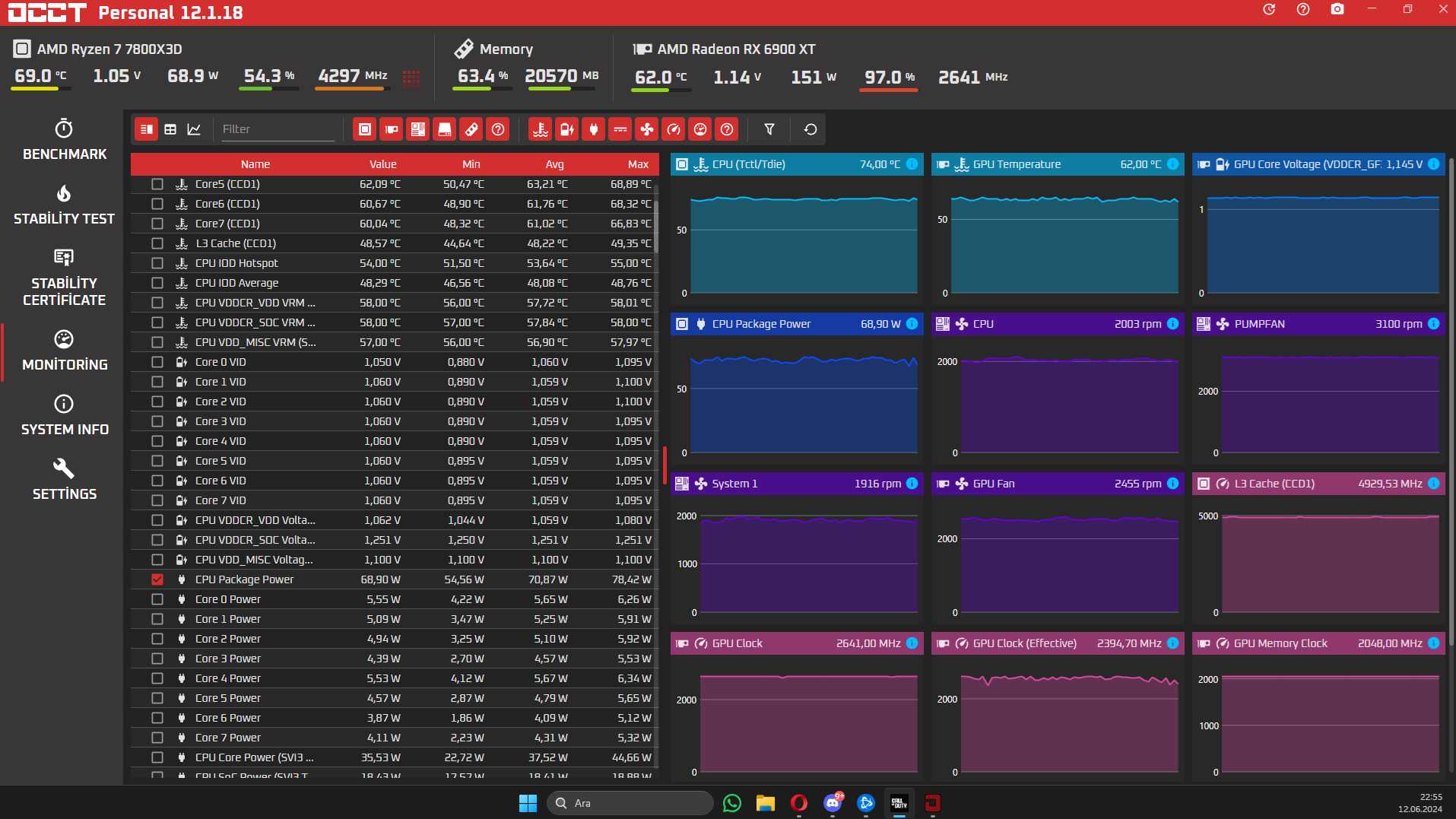Toggle the power plug sensor filter

(x=594, y=129)
